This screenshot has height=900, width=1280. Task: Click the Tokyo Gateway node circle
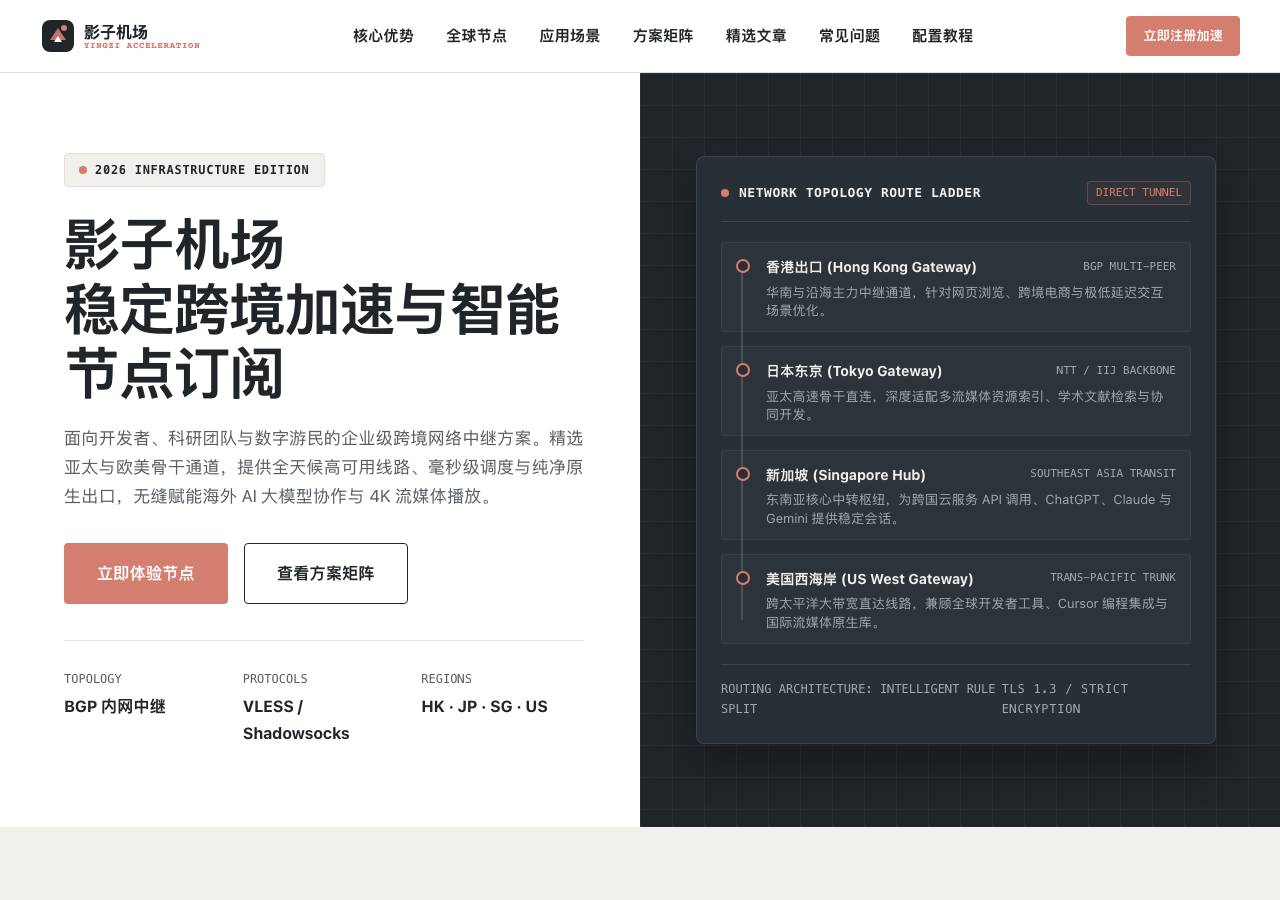(x=743, y=370)
